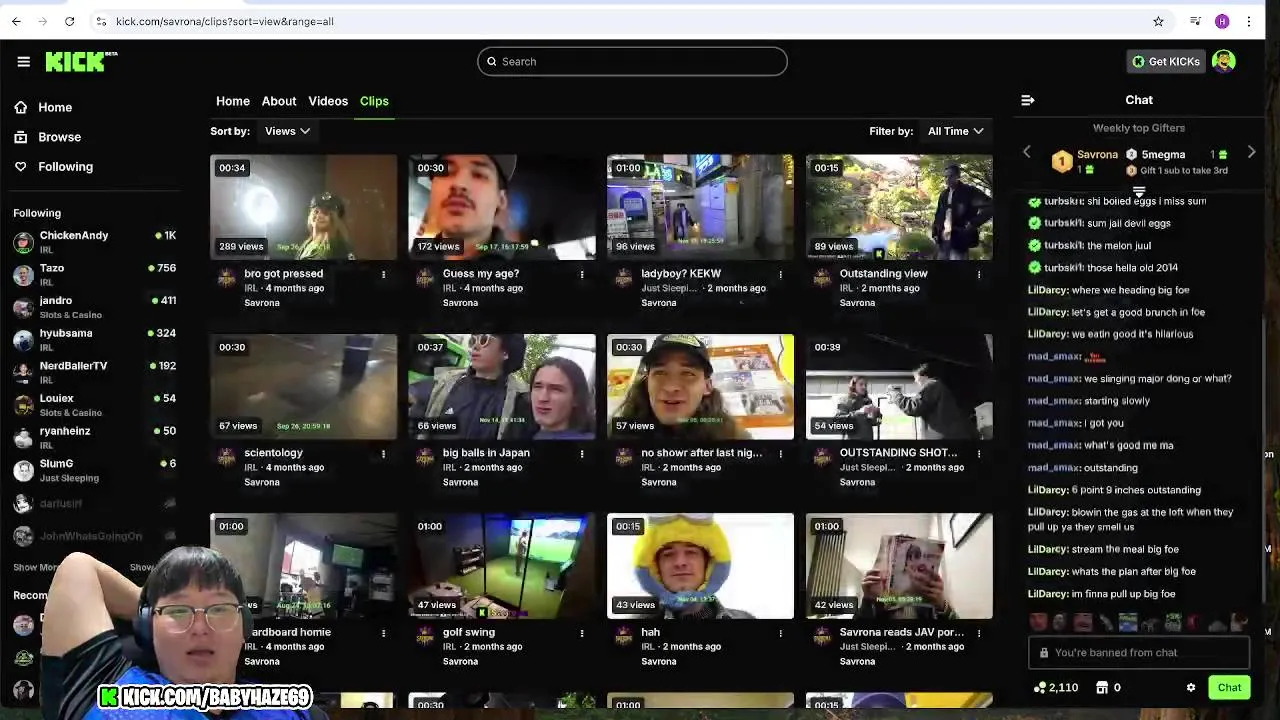Open ChickenAndy's channel in Following list
The height and width of the screenshot is (720, 1280).
95,241
